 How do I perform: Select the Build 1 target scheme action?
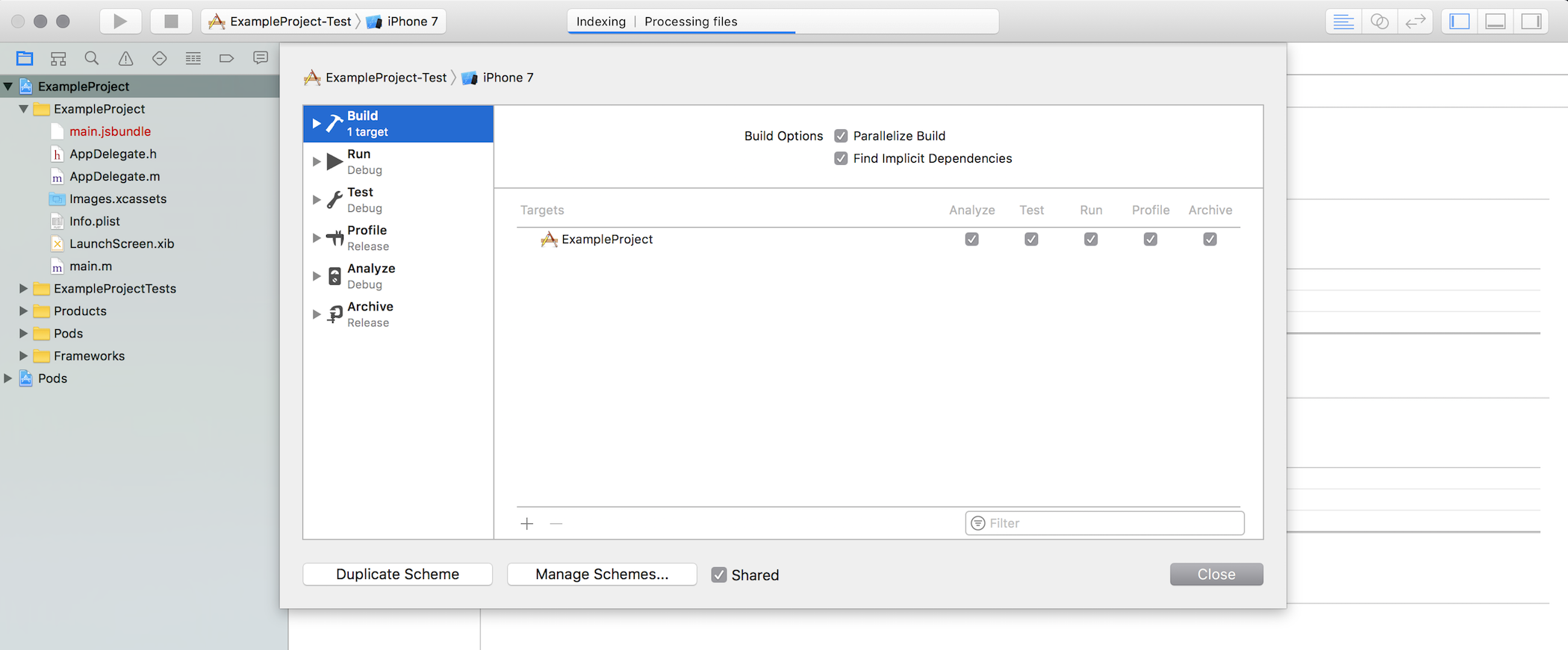pyautogui.click(x=398, y=123)
